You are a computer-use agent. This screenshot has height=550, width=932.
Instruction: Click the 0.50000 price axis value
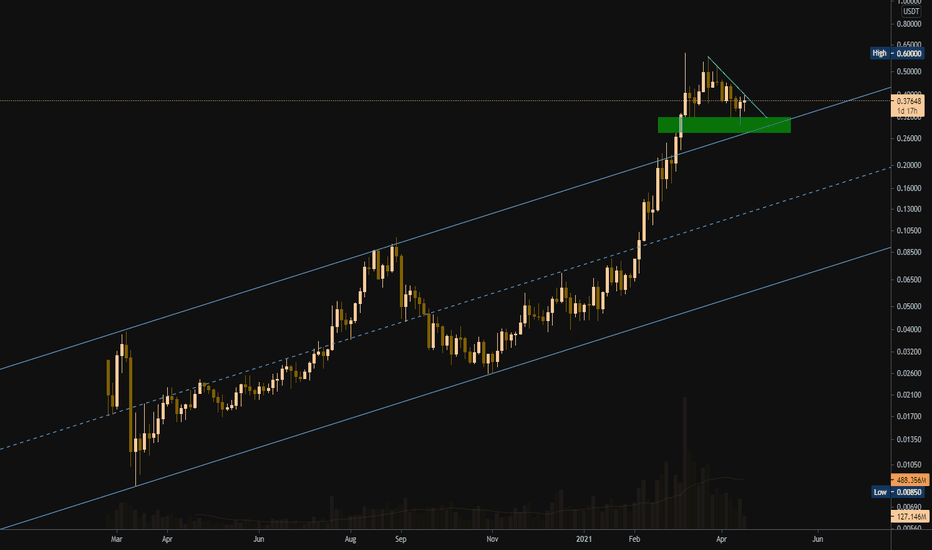[909, 72]
